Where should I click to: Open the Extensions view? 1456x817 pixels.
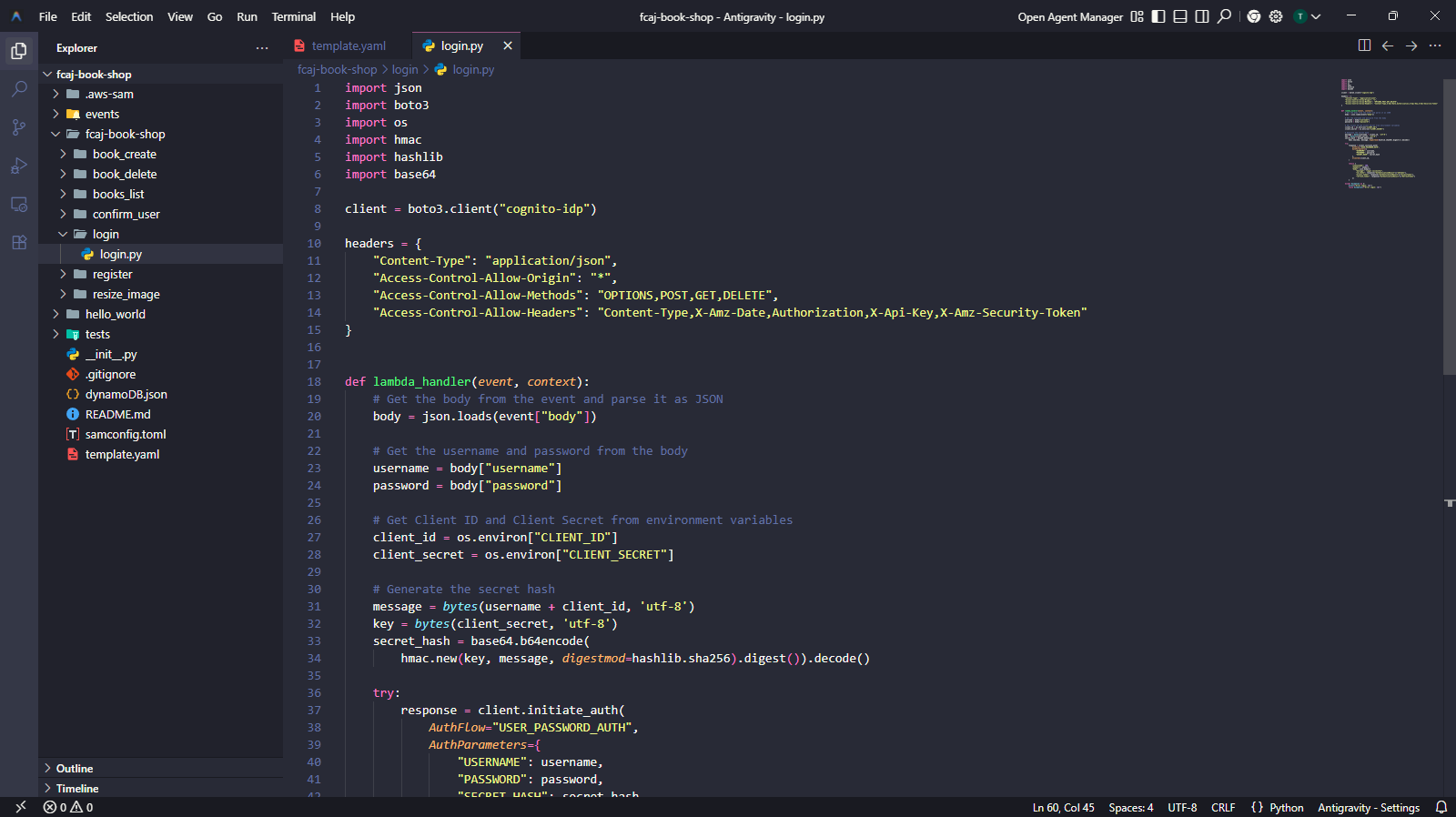[x=19, y=242]
